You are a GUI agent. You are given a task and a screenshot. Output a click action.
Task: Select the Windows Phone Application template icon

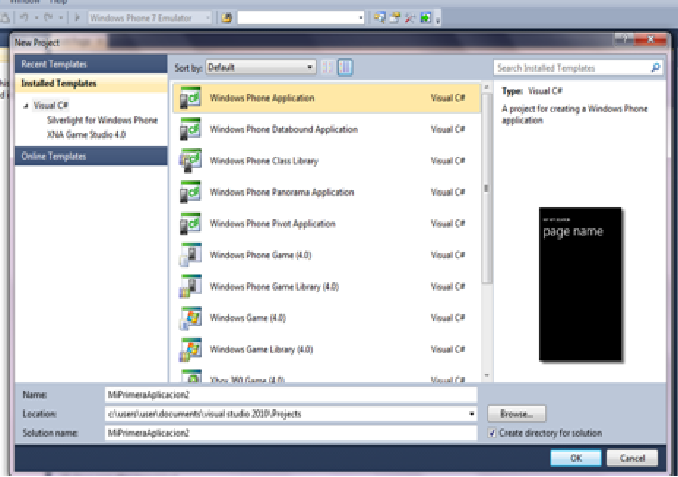tap(190, 98)
